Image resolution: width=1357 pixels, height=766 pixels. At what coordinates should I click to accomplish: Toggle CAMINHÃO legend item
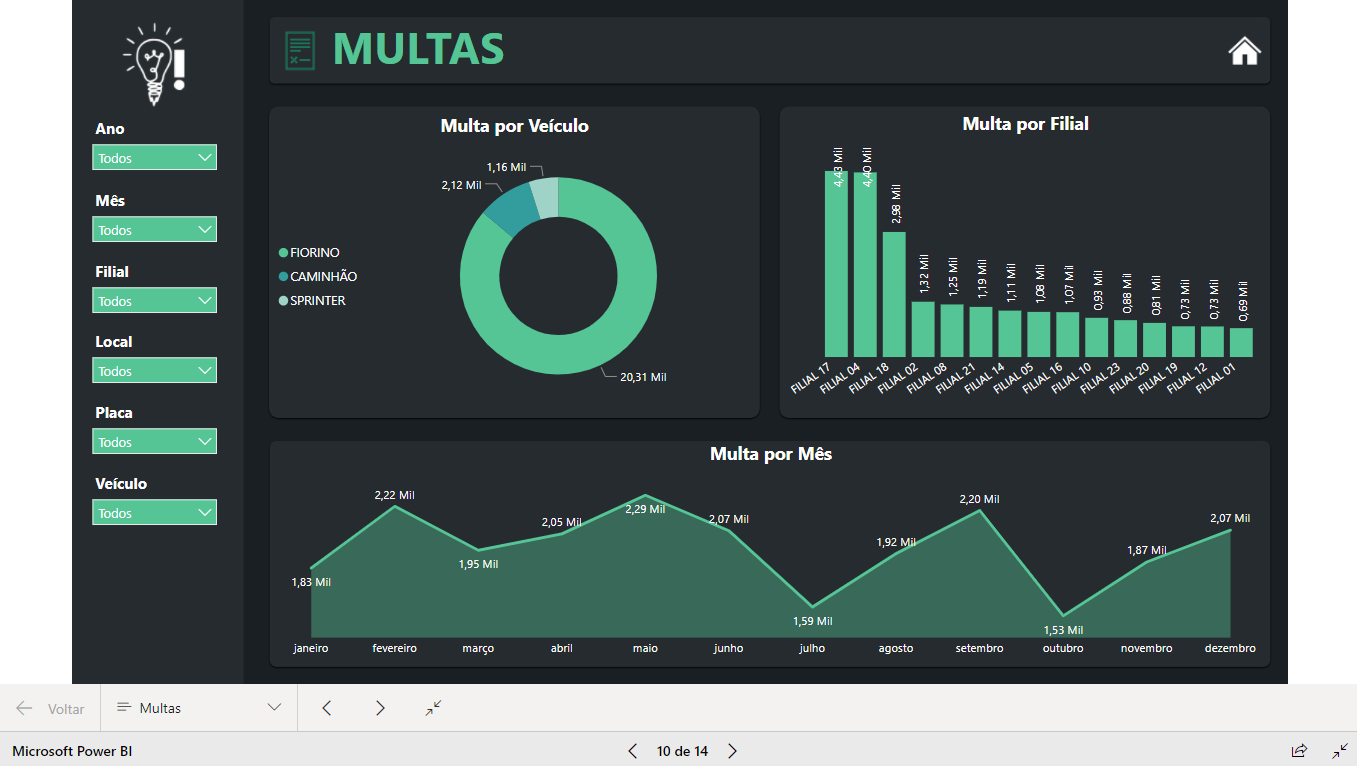click(x=322, y=277)
